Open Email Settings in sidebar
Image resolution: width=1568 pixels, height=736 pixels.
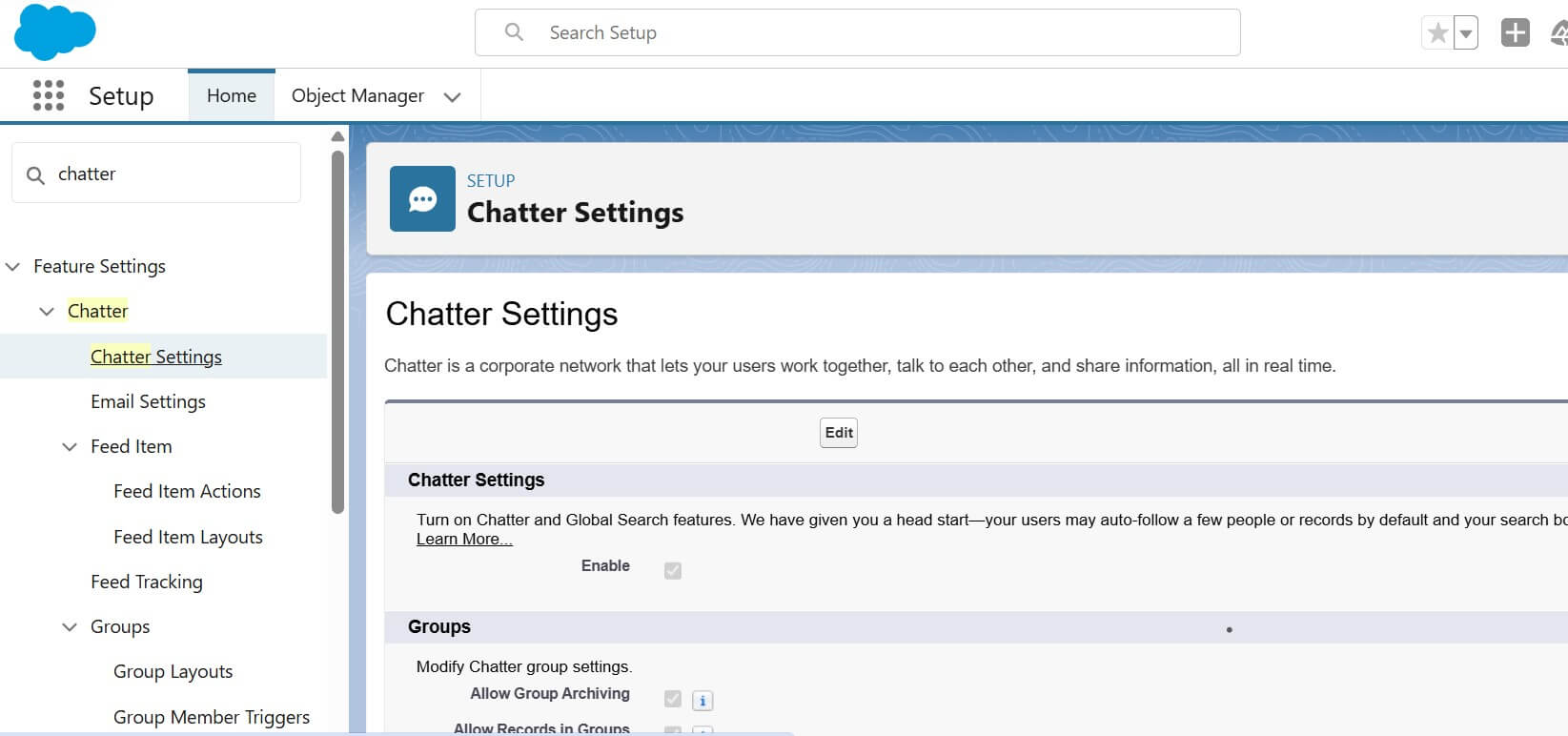tap(148, 401)
